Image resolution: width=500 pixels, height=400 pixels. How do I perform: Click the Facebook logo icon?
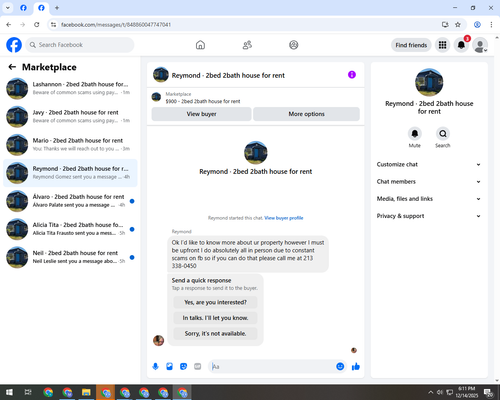[14, 45]
